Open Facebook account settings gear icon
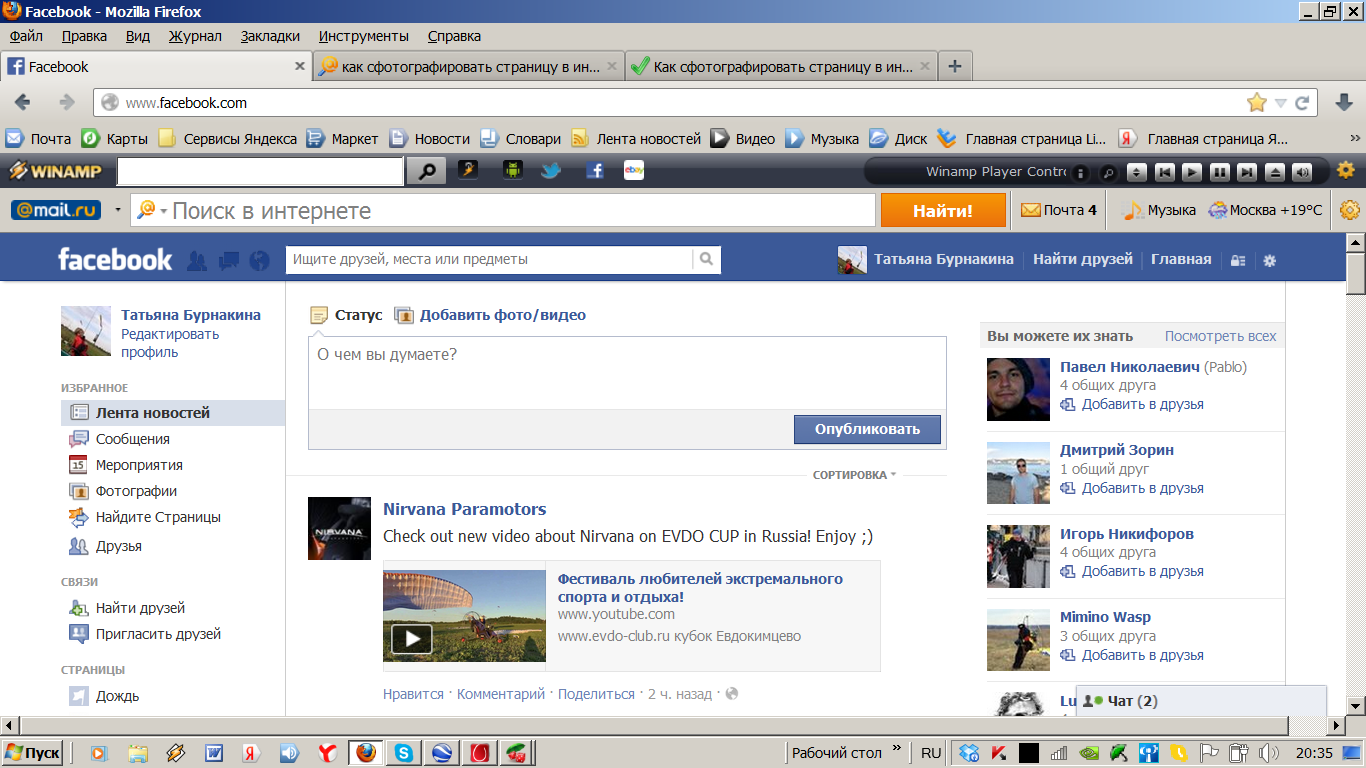 click(x=1270, y=260)
